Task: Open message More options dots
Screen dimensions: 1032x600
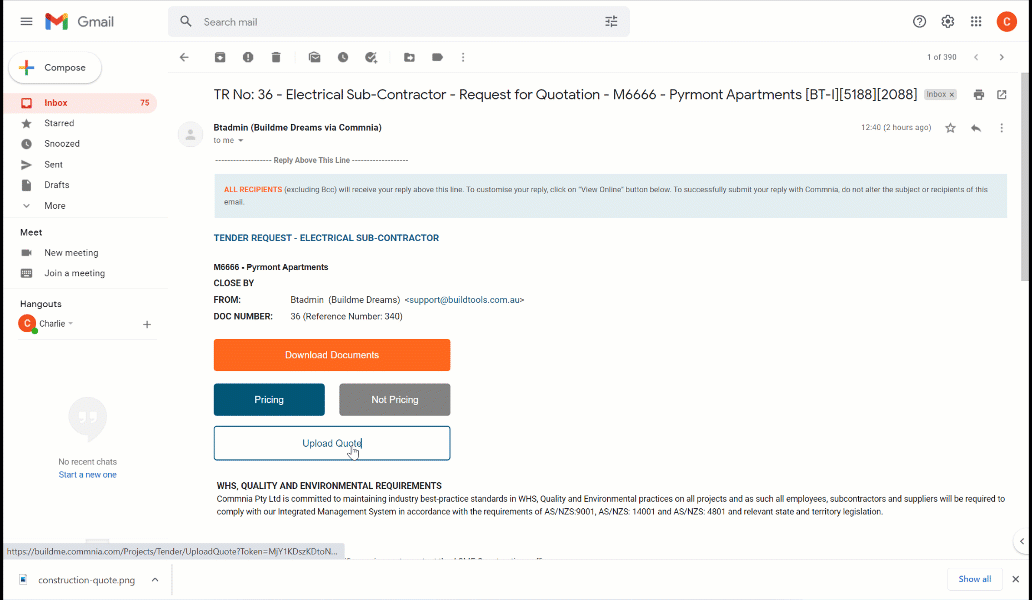Action: (x=1002, y=128)
